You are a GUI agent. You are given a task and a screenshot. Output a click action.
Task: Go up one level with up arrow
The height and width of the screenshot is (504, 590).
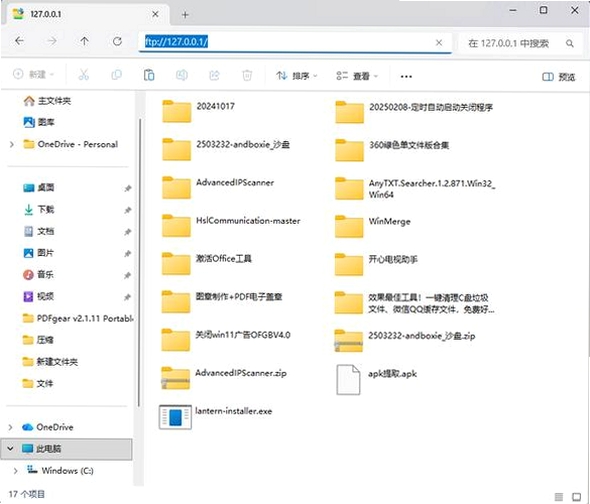point(85,41)
